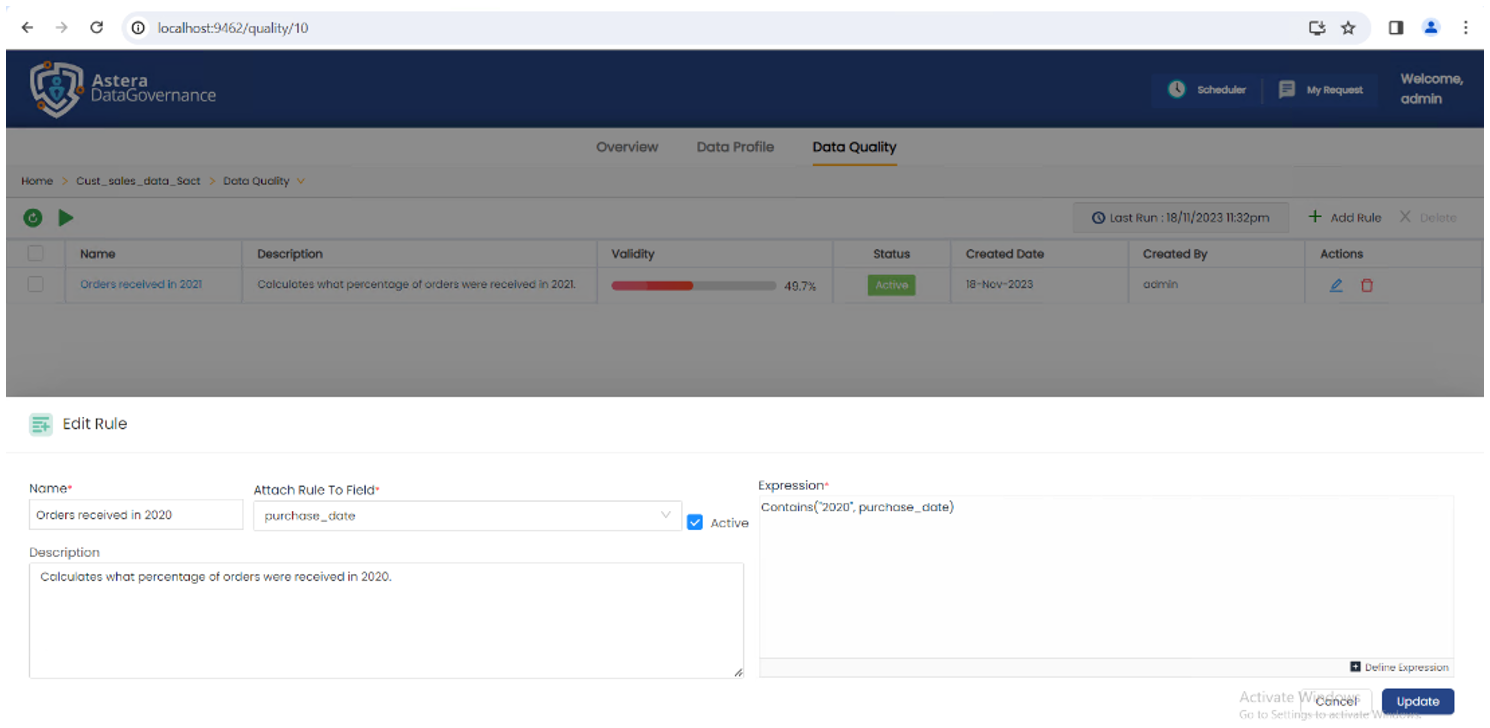Open the browser three-dot menu
The height and width of the screenshot is (728, 1490).
pyautogui.click(x=1466, y=28)
